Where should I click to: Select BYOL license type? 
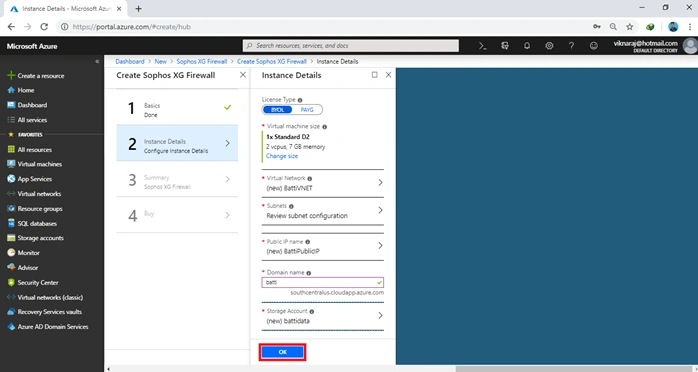[x=277, y=110]
